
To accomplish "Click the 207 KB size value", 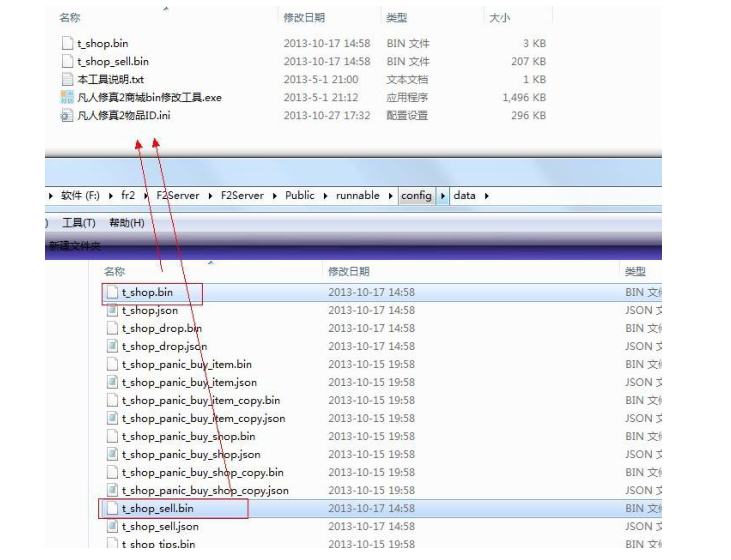I will pyautogui.click(x=528, y=62).
